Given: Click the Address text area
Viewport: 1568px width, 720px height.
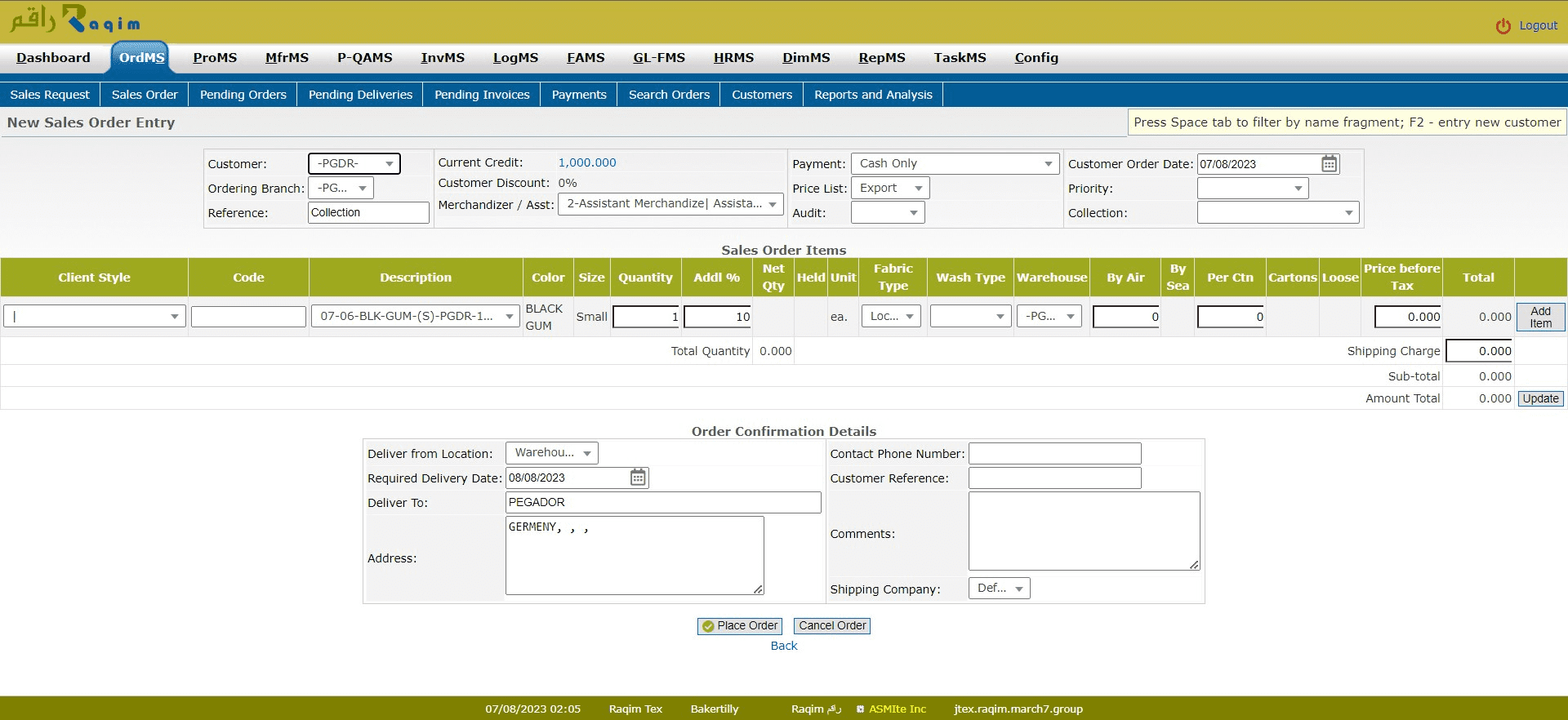Looking at the screenshot, I should point(635,555).
